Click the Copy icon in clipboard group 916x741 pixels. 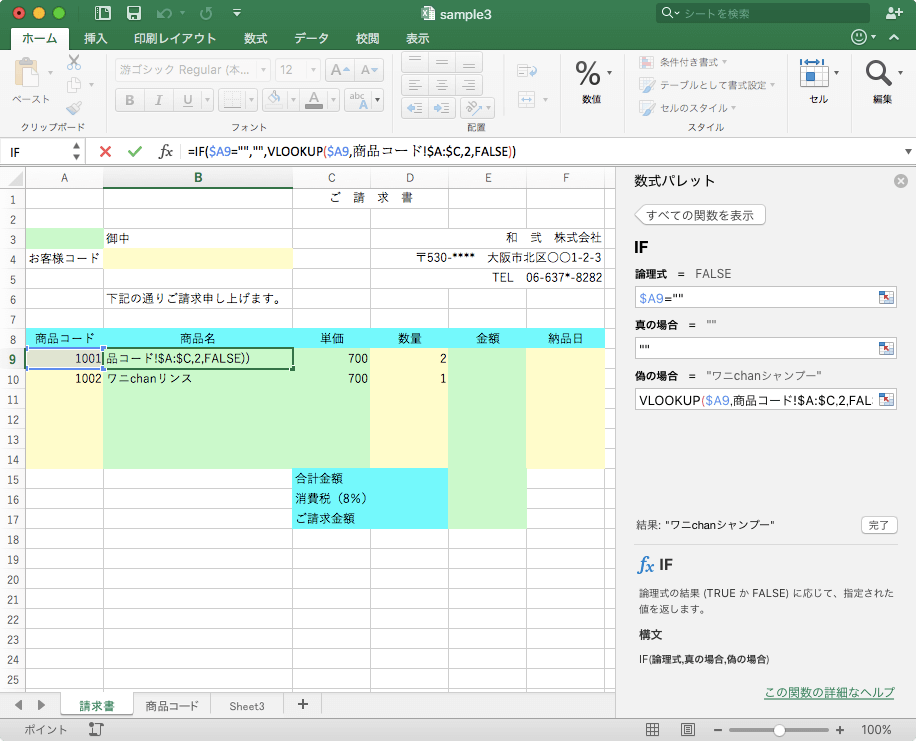(x=74, y=85)
